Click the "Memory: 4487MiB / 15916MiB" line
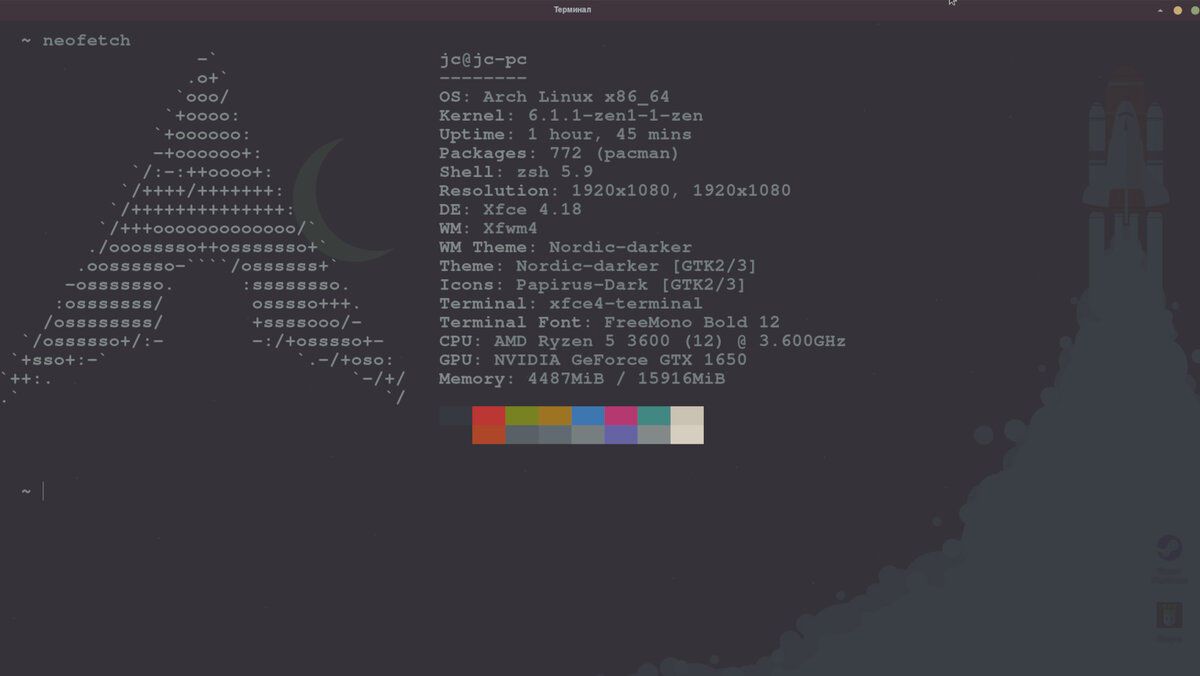The height and width of the screenshot is (676, 1200). pos(582,379)
